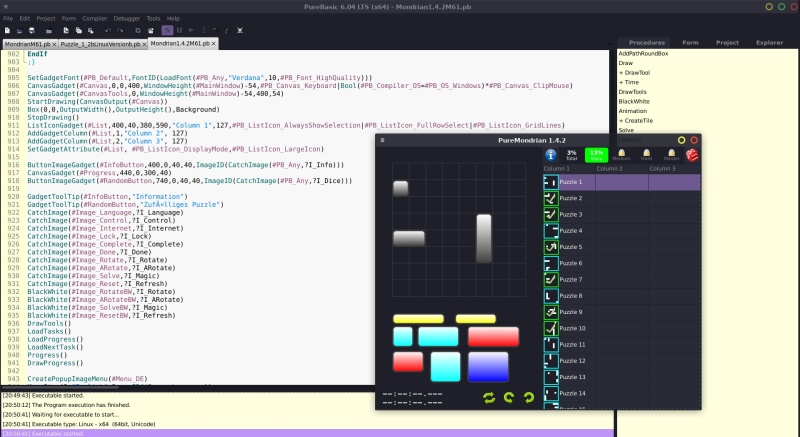Click the red dice random puzzle icon
The image size is (800, 437).
pyautogui.click(x=692, y=155)
